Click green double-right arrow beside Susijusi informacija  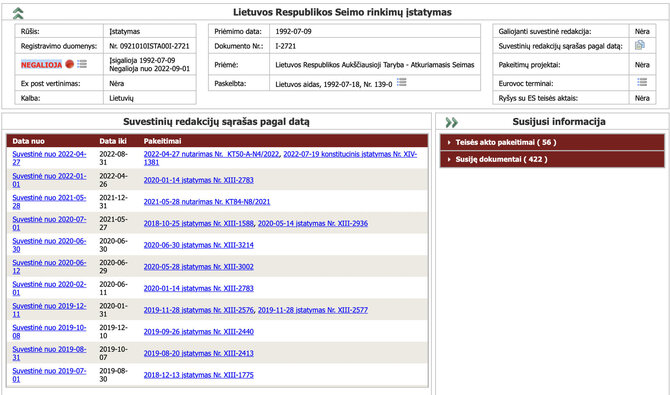(451, 122)
